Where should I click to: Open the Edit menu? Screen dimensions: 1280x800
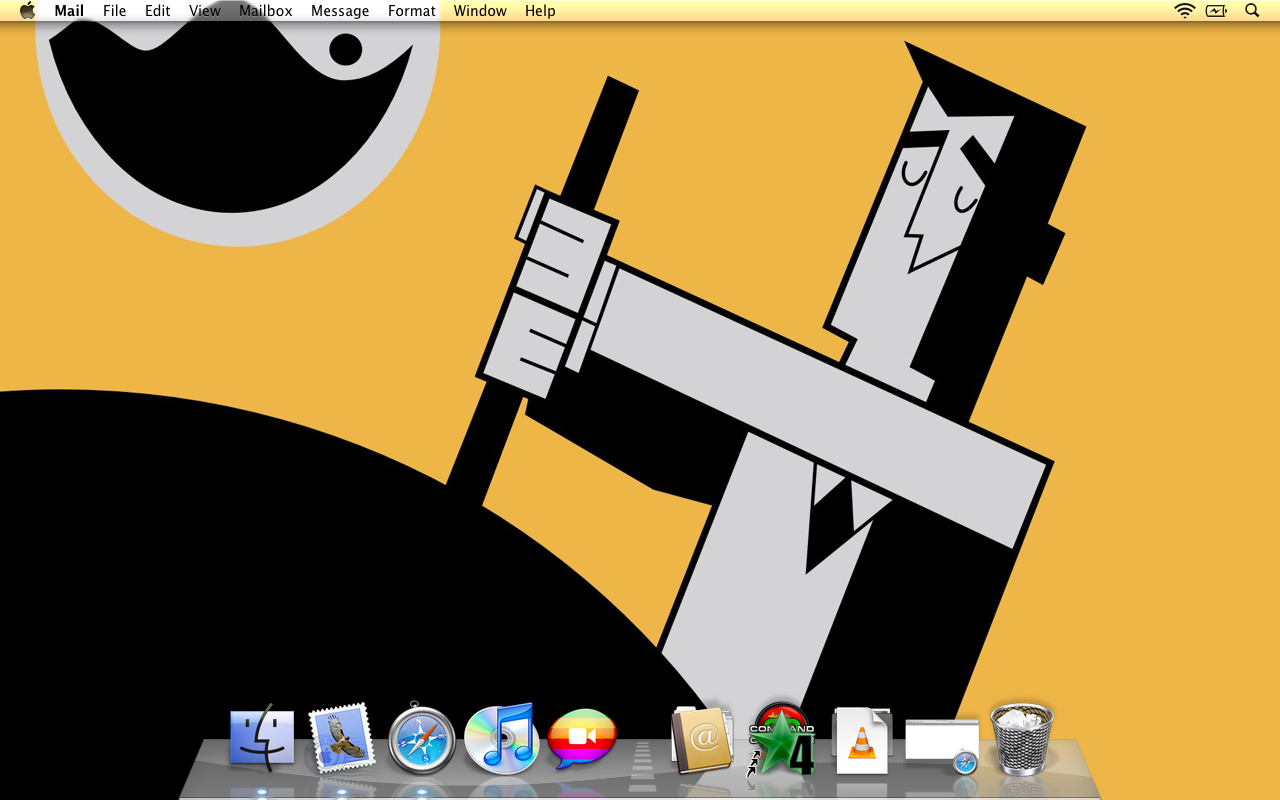(x=158, y=11)
